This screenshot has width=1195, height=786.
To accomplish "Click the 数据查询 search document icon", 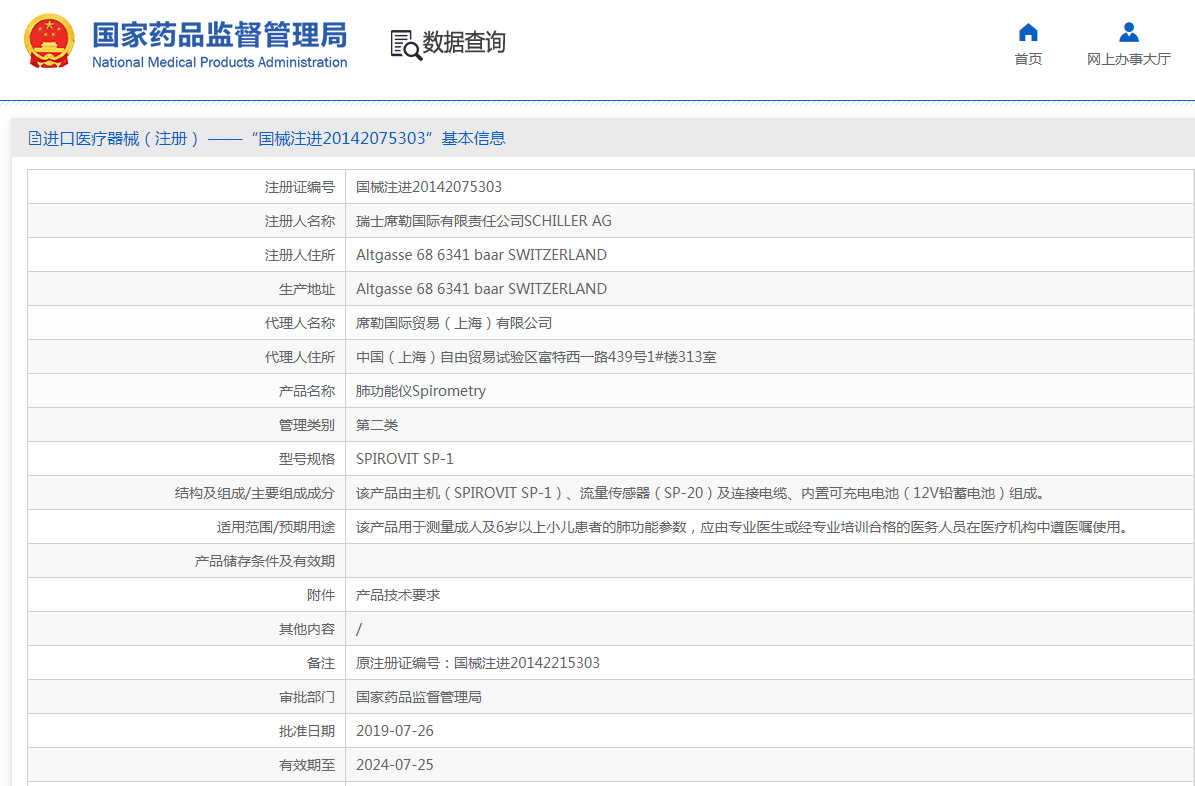I will point(406,45).
